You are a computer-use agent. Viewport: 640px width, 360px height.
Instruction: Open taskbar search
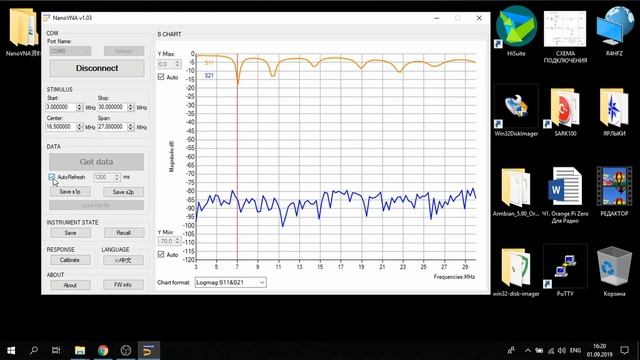(34, 350)
